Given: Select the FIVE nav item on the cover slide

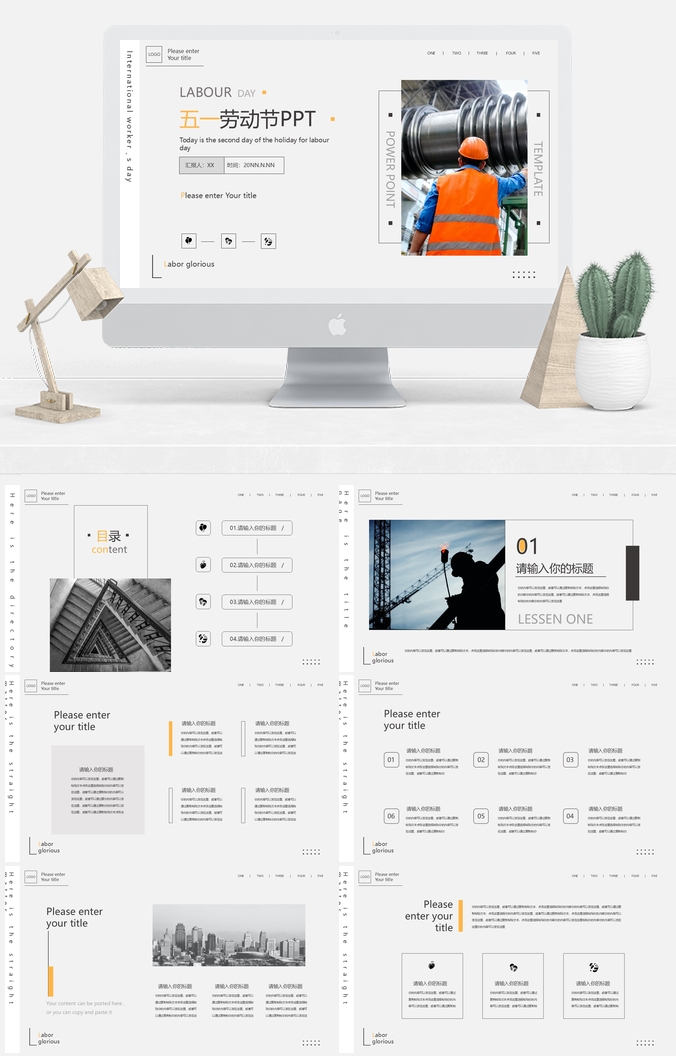Looking at the screenshot, I should click(536, 53).
